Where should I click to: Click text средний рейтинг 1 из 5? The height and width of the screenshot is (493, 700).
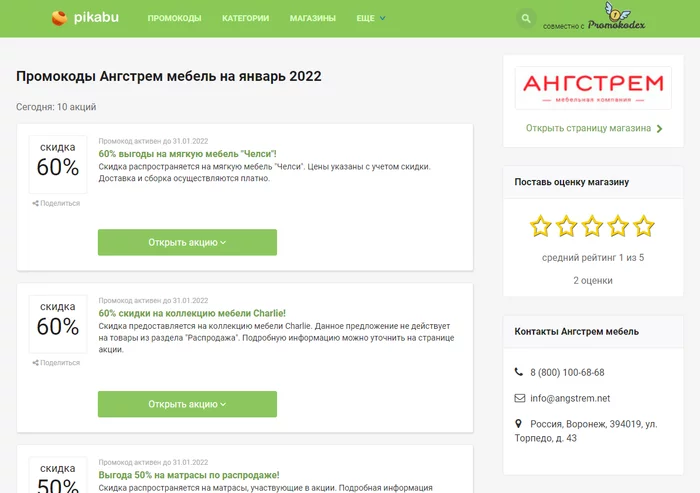(593, 258)
